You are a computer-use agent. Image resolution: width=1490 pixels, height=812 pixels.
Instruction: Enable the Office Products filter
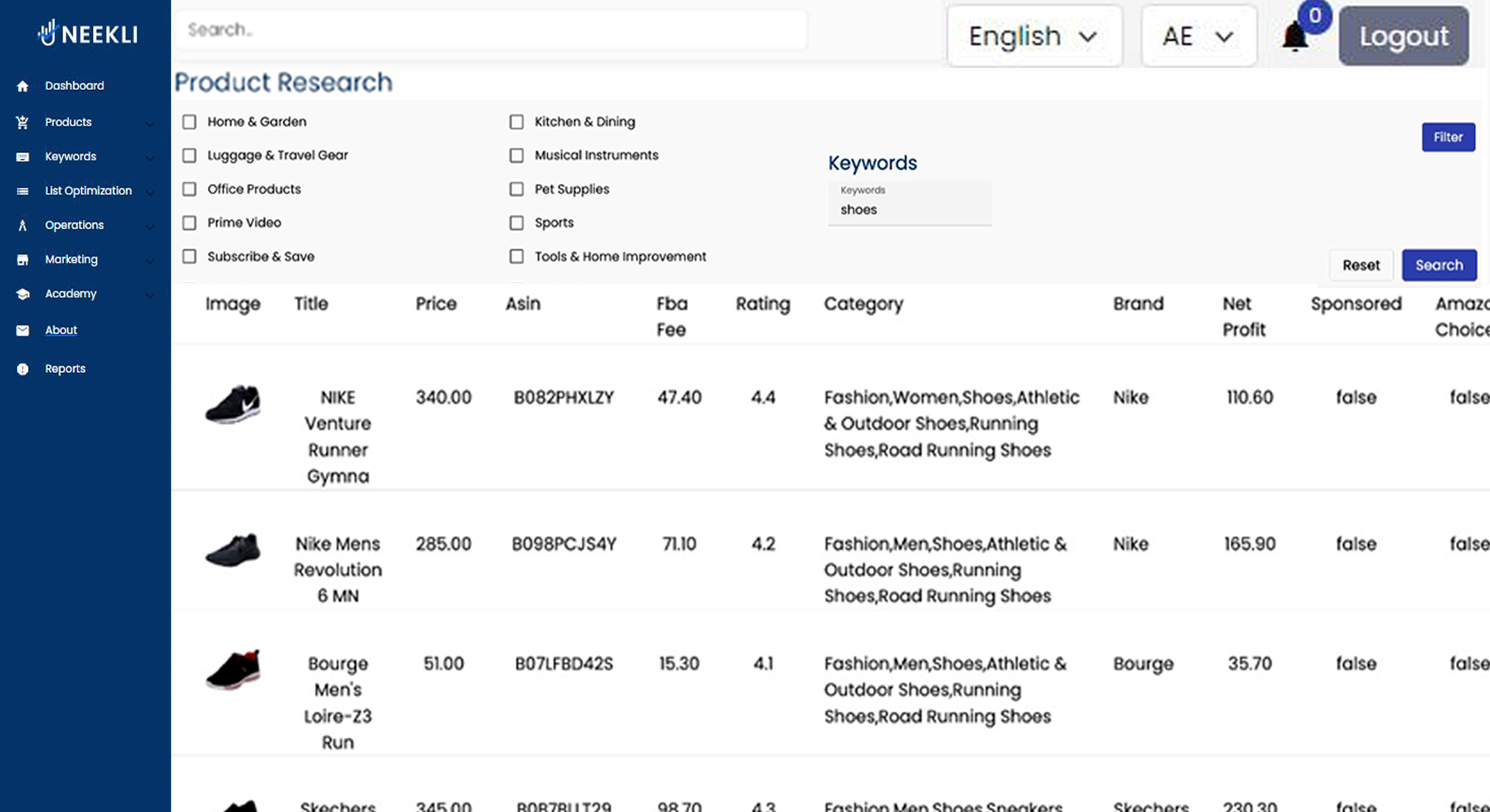[x=190, y=190]
